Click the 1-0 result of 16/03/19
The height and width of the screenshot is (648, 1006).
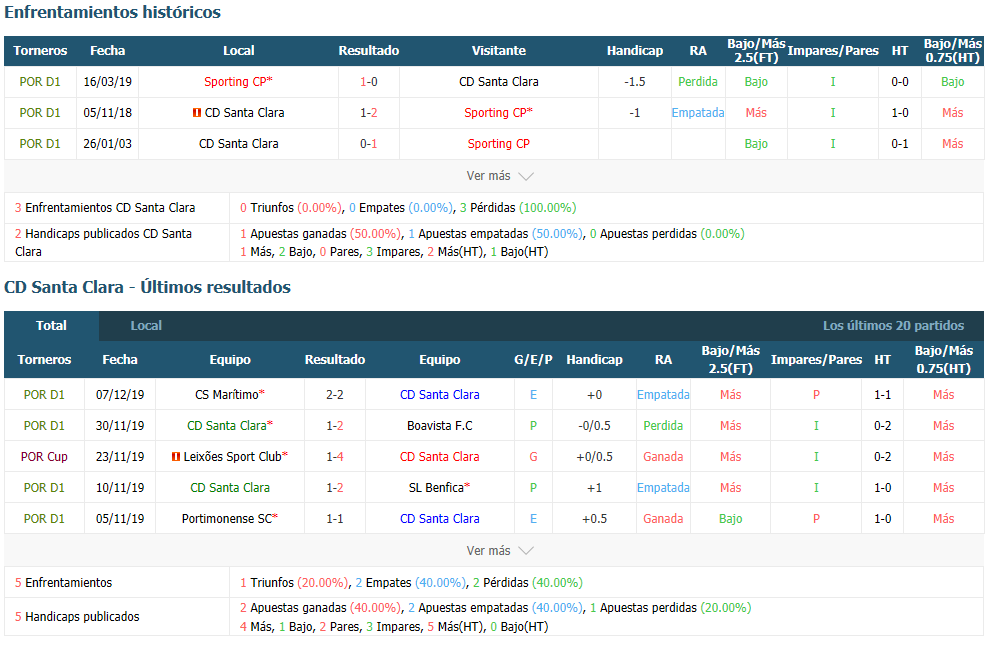[x=368, y=81]
